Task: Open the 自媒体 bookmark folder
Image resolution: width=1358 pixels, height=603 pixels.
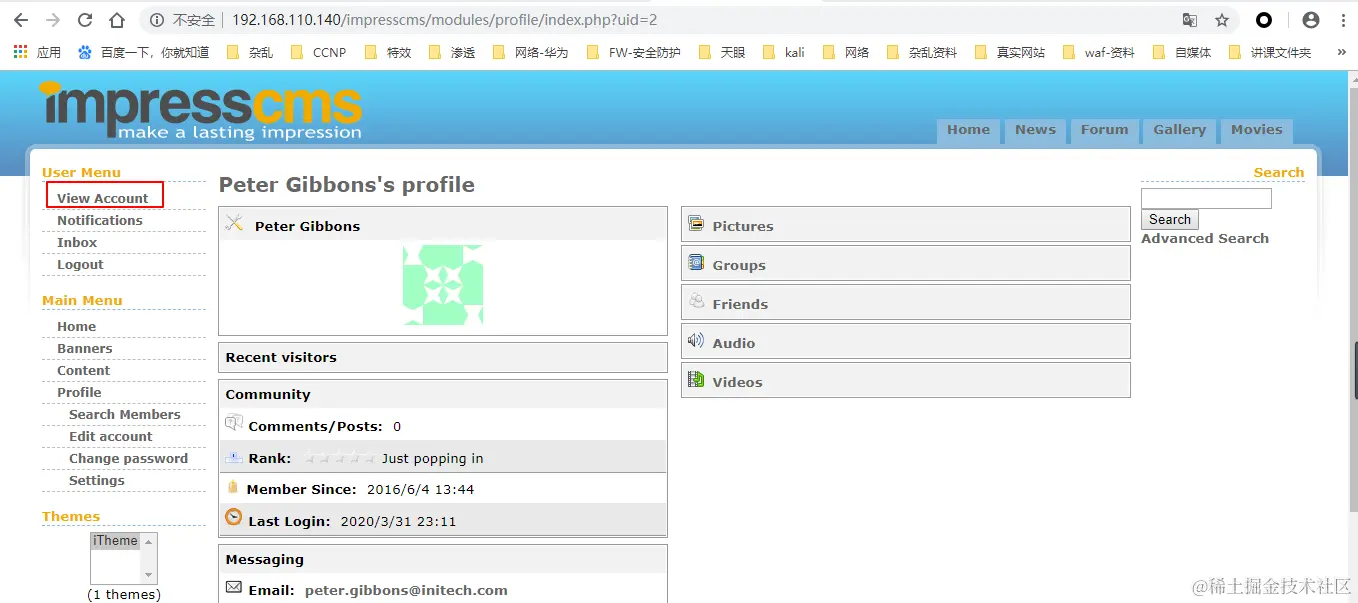Action: click(1182, 52)
